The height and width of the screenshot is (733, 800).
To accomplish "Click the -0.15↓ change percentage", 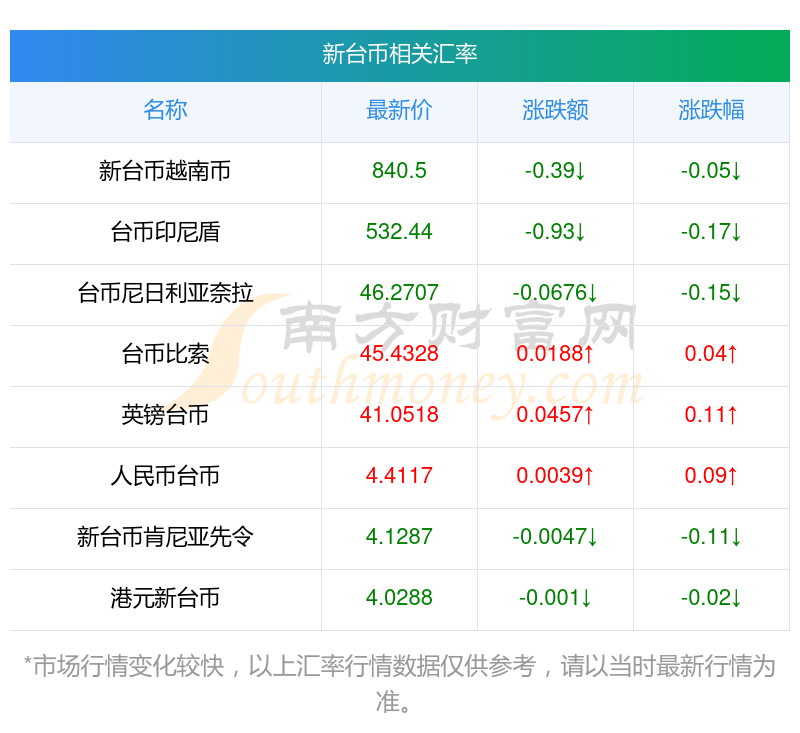I will tap(711, 293).
